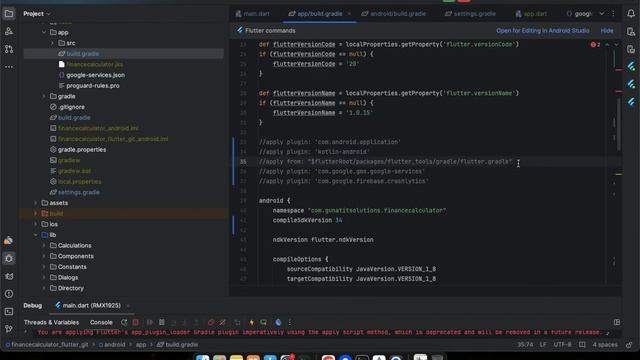Viewport: 640px width, 360px height.
Task: Open the Debug tool window icon
Action: (9, 258)
